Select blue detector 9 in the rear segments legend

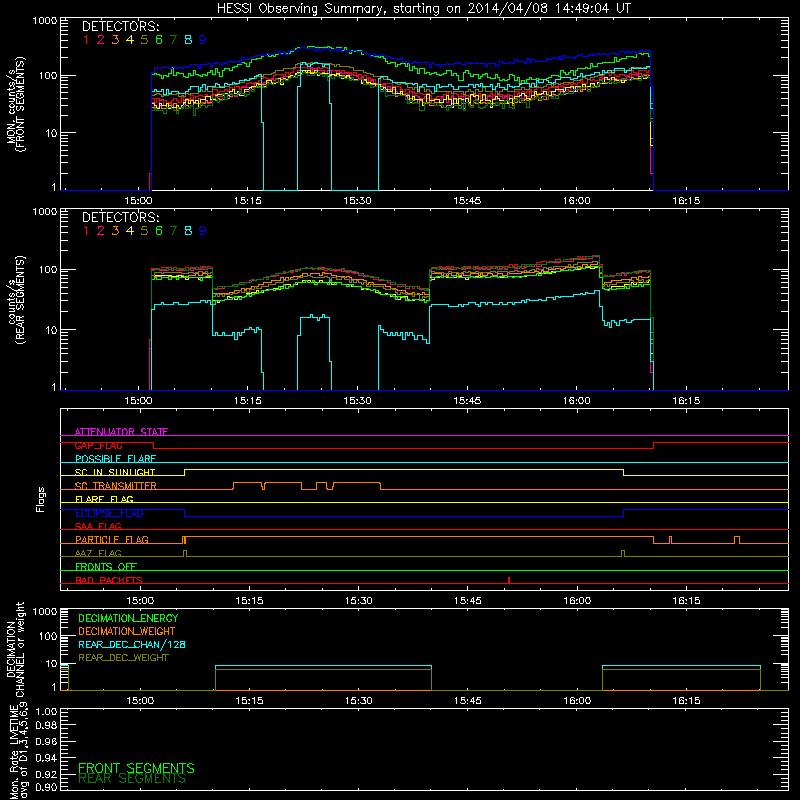(203, 231)
